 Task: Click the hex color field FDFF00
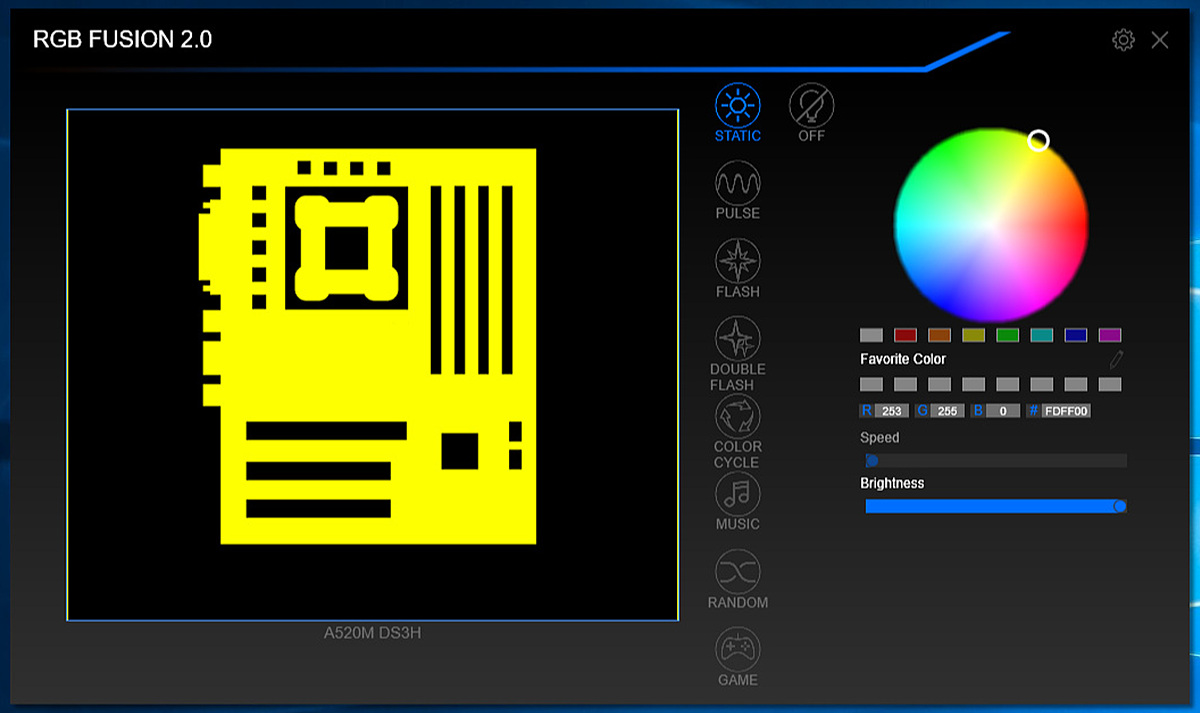click(1066, 411)
